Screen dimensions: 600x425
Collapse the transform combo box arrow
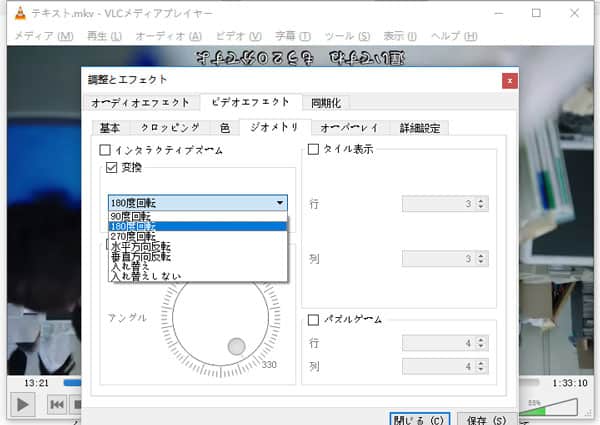pos(280,203)
